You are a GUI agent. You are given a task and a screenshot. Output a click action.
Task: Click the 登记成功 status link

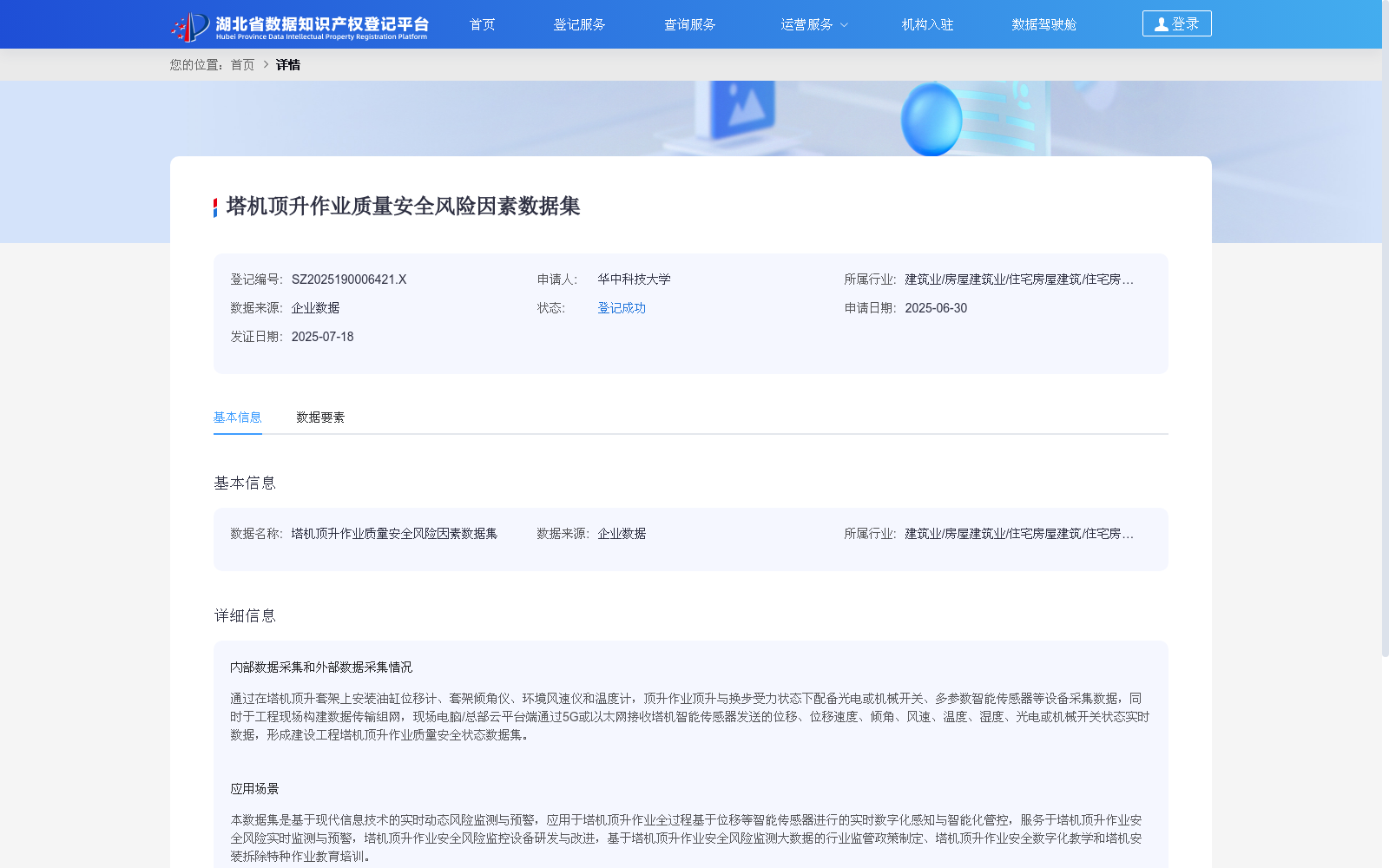click(622, 308)
